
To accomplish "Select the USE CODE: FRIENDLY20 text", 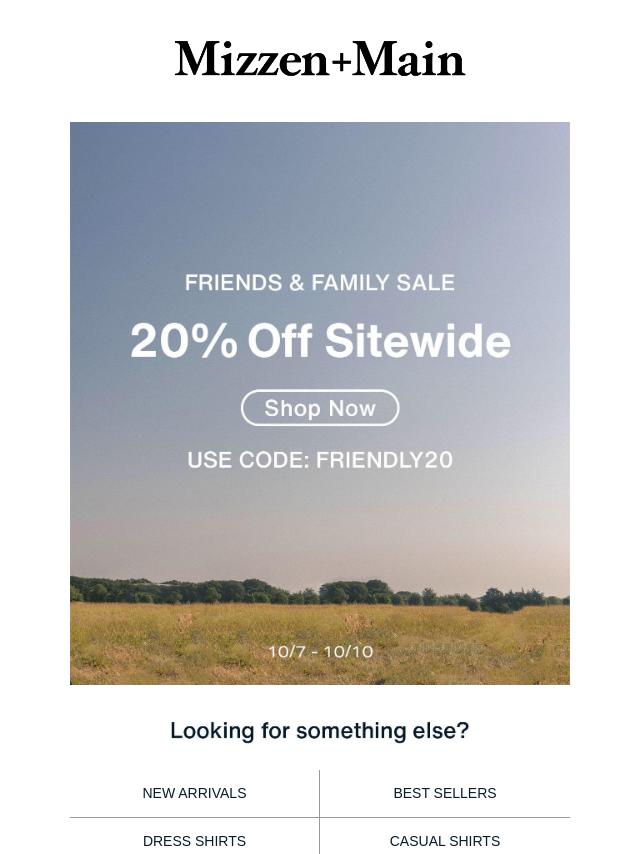I will [320, 460].
